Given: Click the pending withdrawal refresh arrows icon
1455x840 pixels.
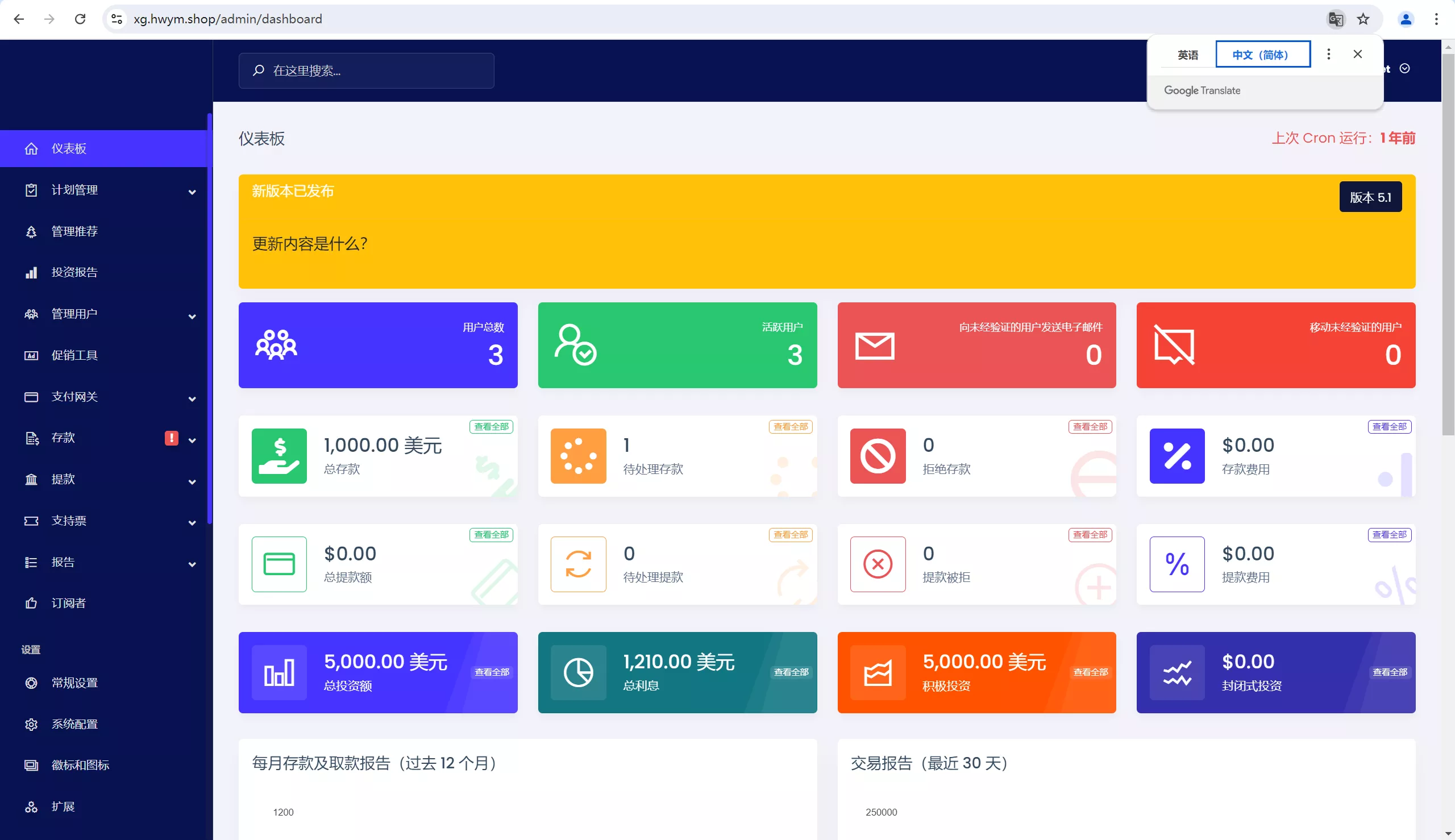Looking at the screenshot, I should coord(578,564).
